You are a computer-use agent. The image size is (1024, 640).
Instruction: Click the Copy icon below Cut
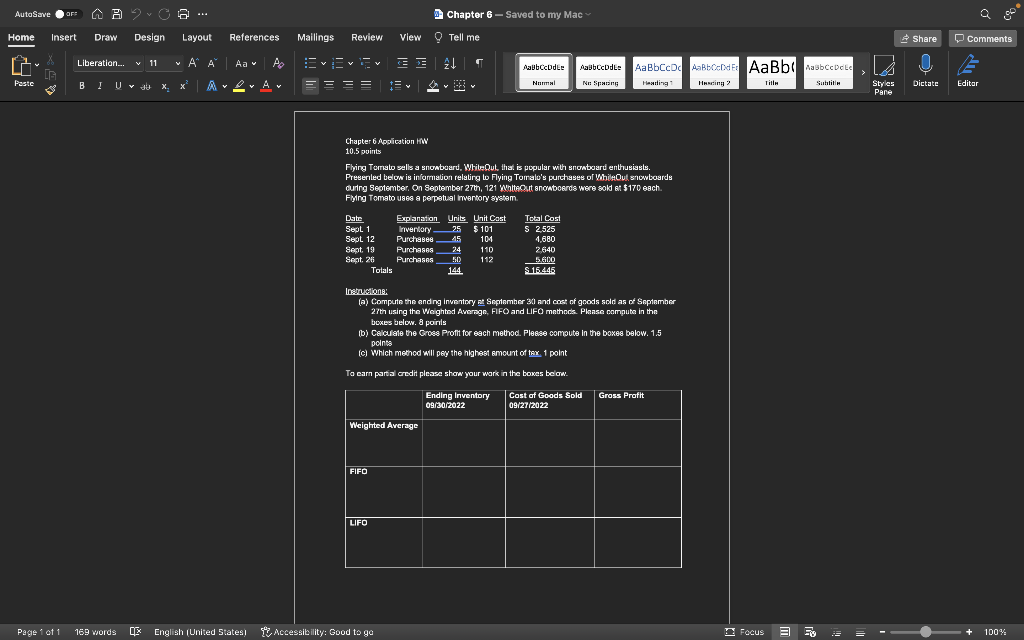pos(50,74)
